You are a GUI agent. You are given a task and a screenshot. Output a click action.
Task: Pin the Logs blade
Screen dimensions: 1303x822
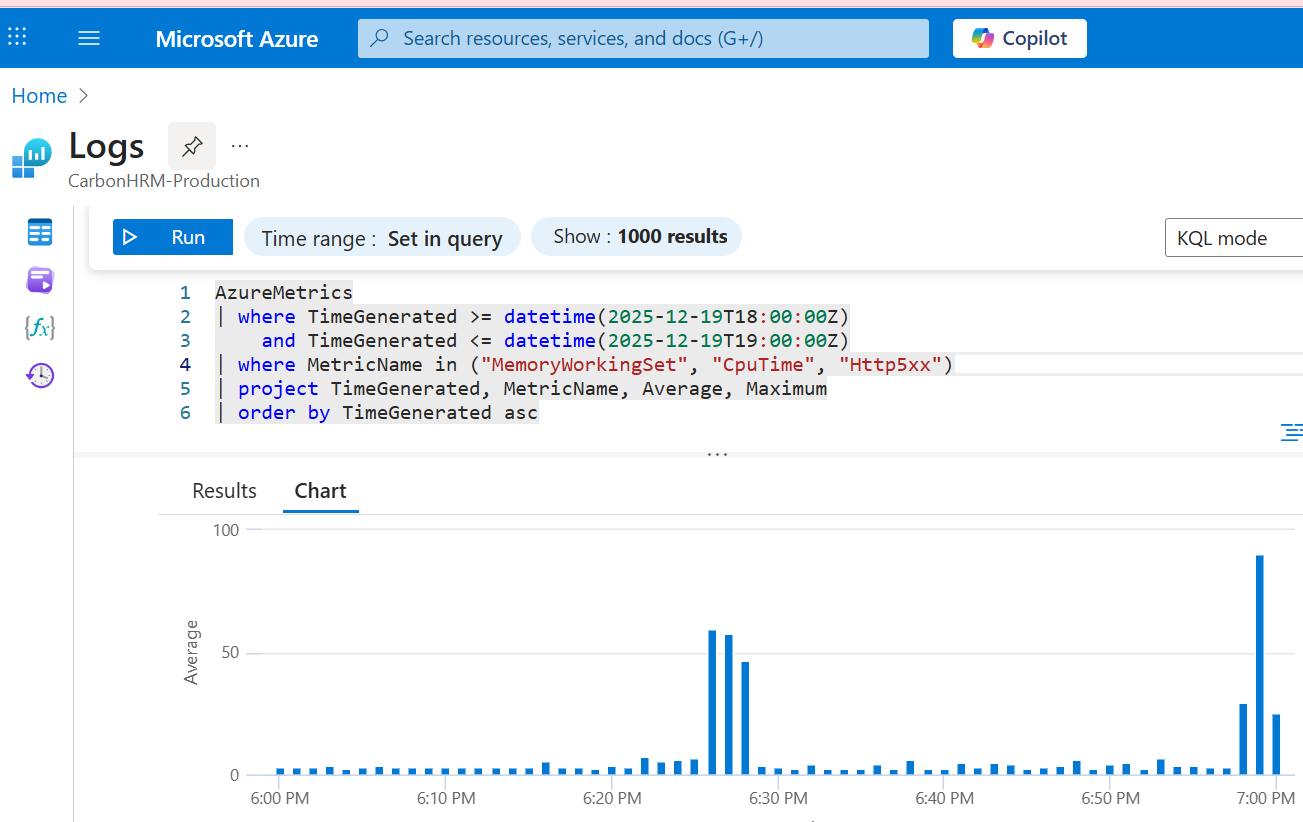coord(192,146)
